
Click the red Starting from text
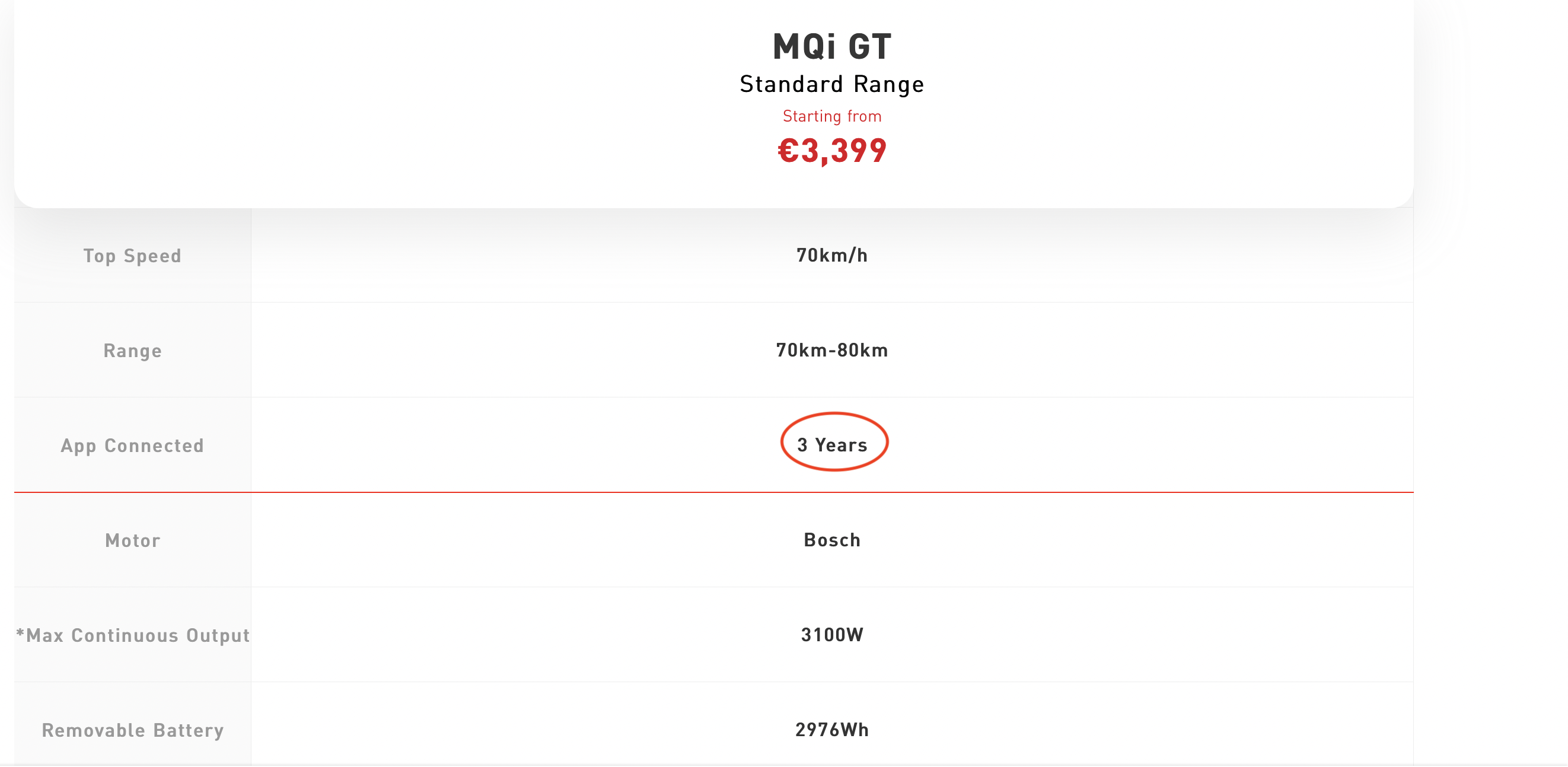[831, 116]
